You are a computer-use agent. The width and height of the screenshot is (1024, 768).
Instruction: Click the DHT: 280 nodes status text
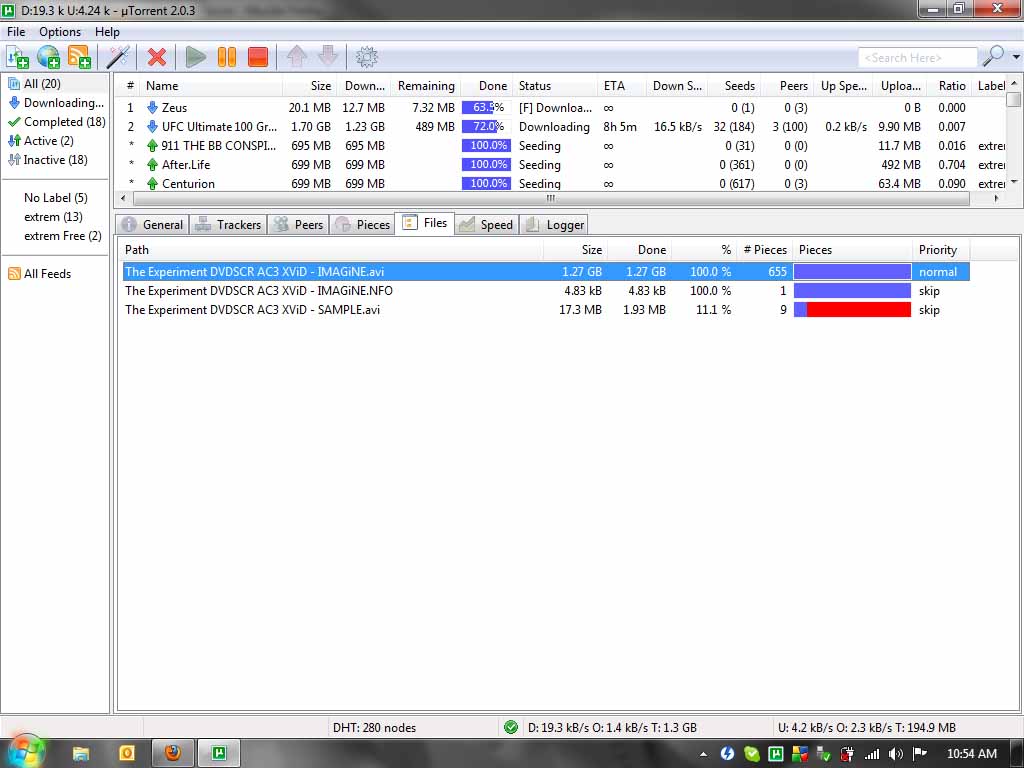(x=374, y=728)
